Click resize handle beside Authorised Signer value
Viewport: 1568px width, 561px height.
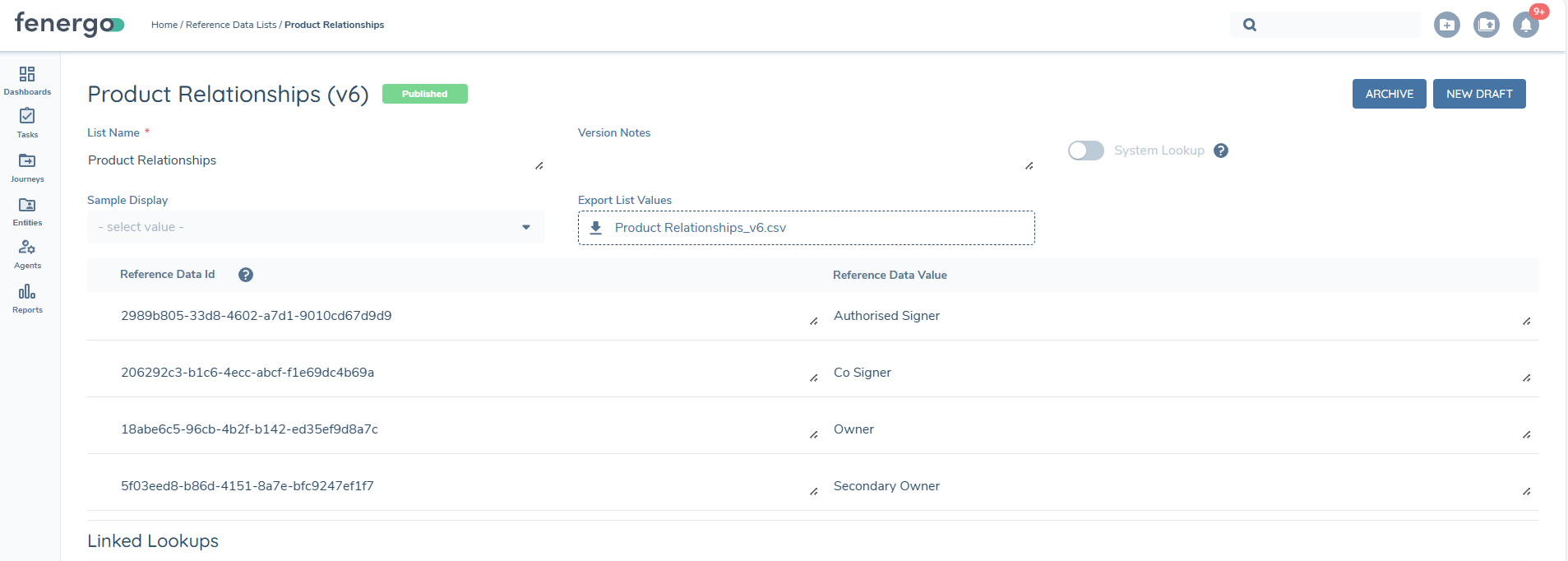pos(1527,322)
